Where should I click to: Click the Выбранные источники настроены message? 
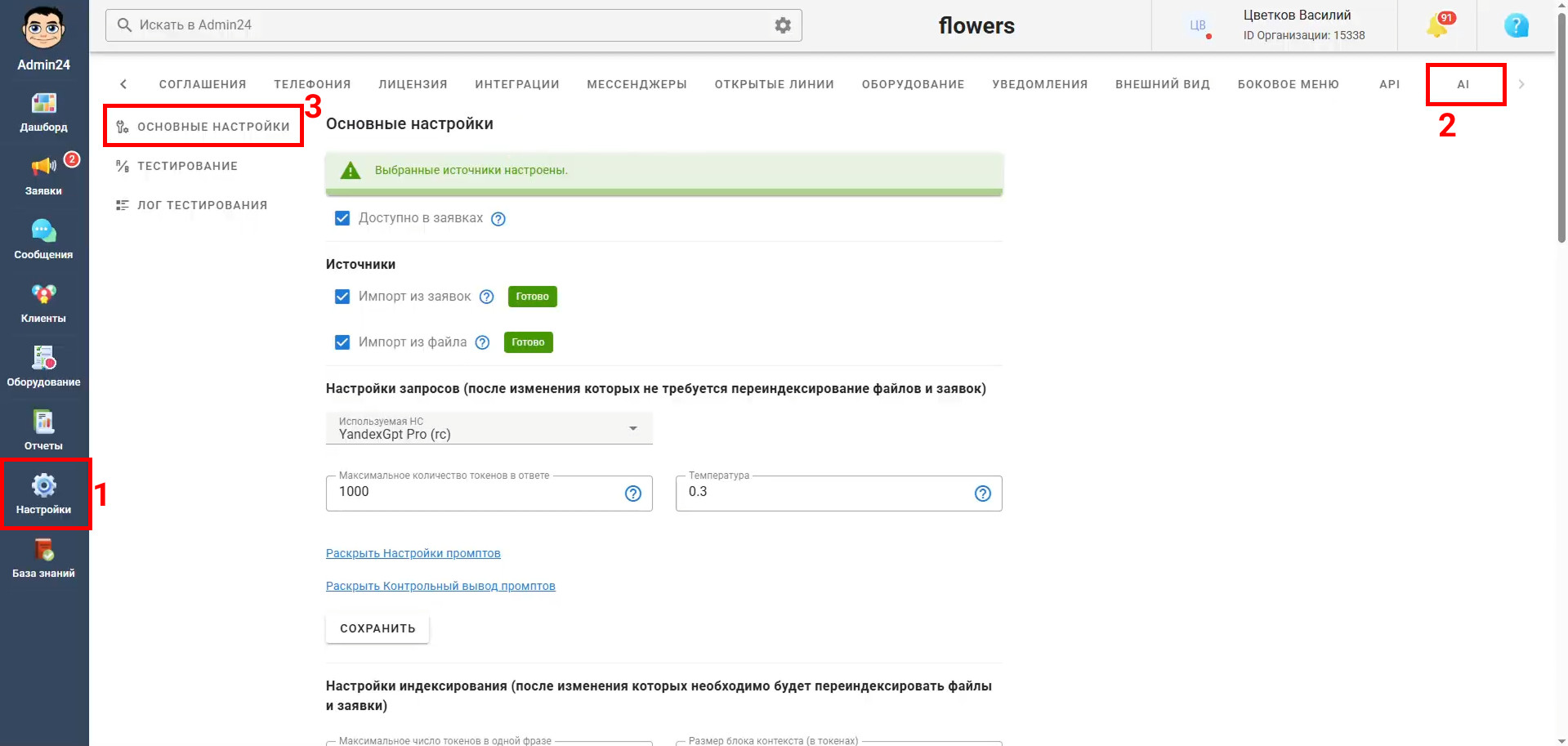pos(471,170)
